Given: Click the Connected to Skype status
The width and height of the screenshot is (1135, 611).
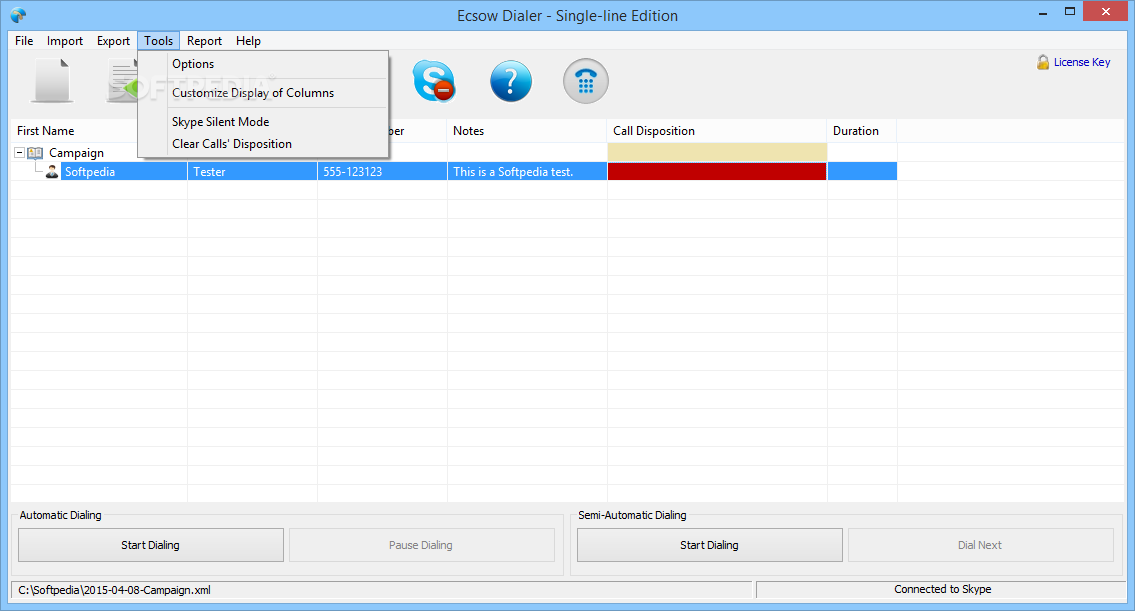Looking at the screenshot, I should [942, 589].
